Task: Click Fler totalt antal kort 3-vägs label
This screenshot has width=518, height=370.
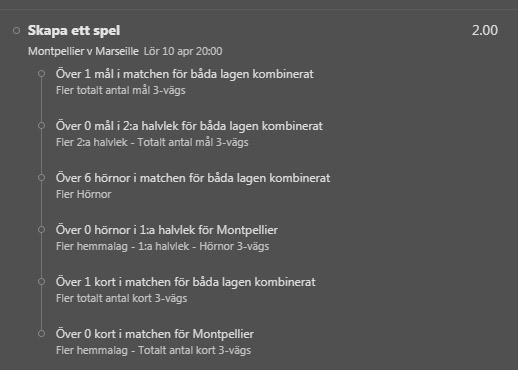Action: (122, 298)
